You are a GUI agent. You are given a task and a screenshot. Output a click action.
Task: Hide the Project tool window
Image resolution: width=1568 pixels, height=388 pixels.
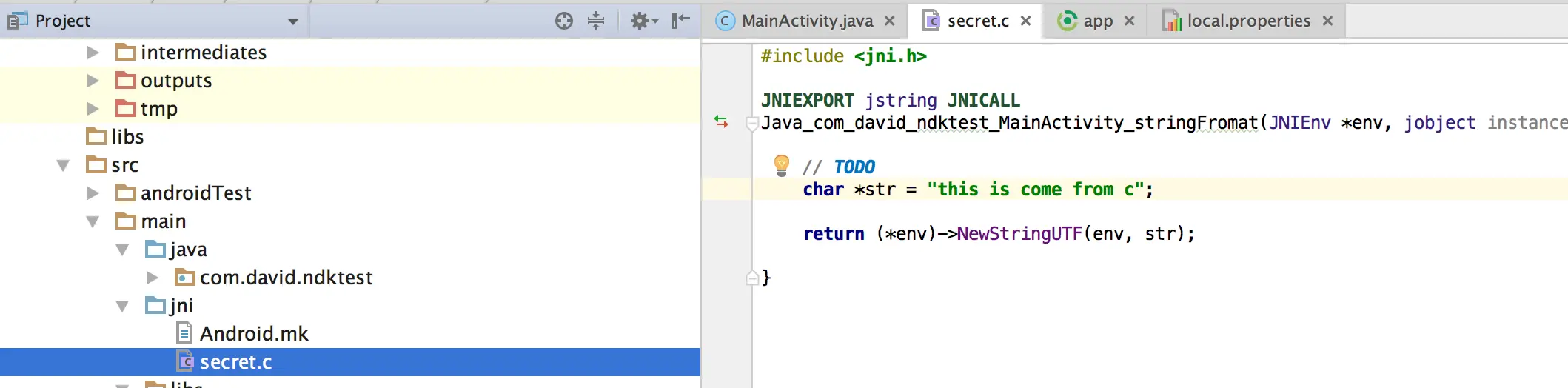[681, 21]
